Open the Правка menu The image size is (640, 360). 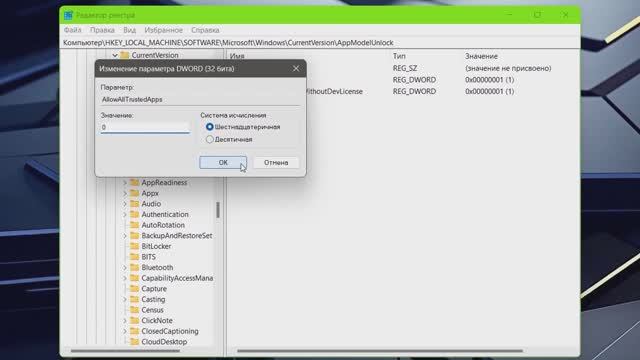pos(102,30)
